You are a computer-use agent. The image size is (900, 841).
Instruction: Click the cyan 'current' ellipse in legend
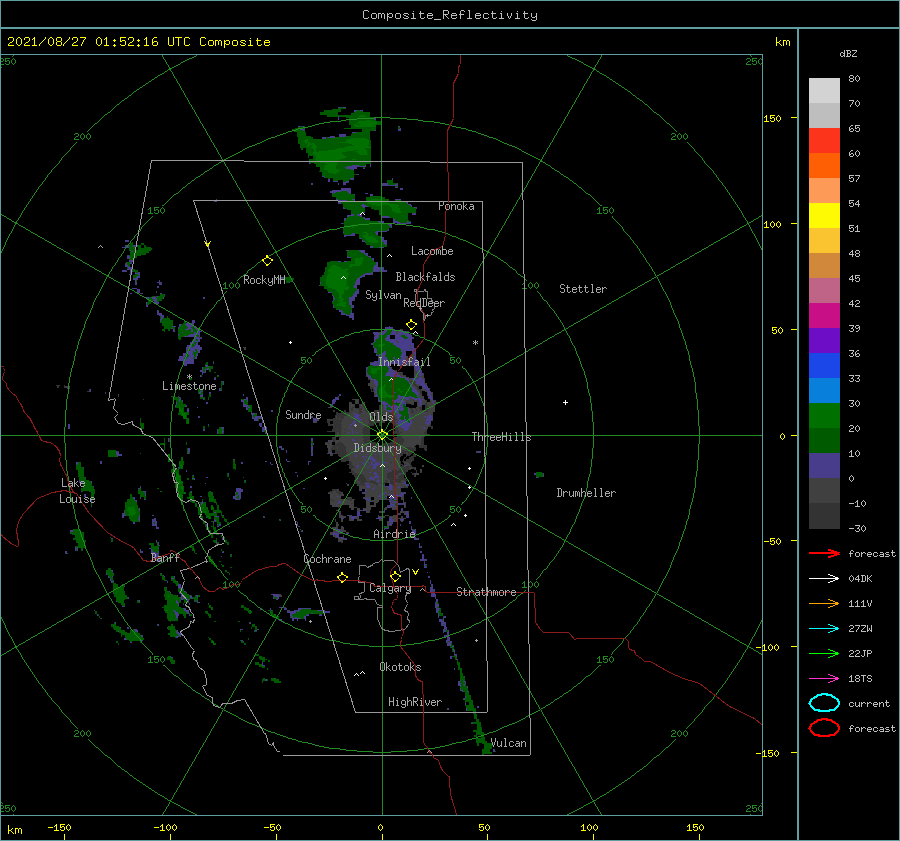[824, 703]
